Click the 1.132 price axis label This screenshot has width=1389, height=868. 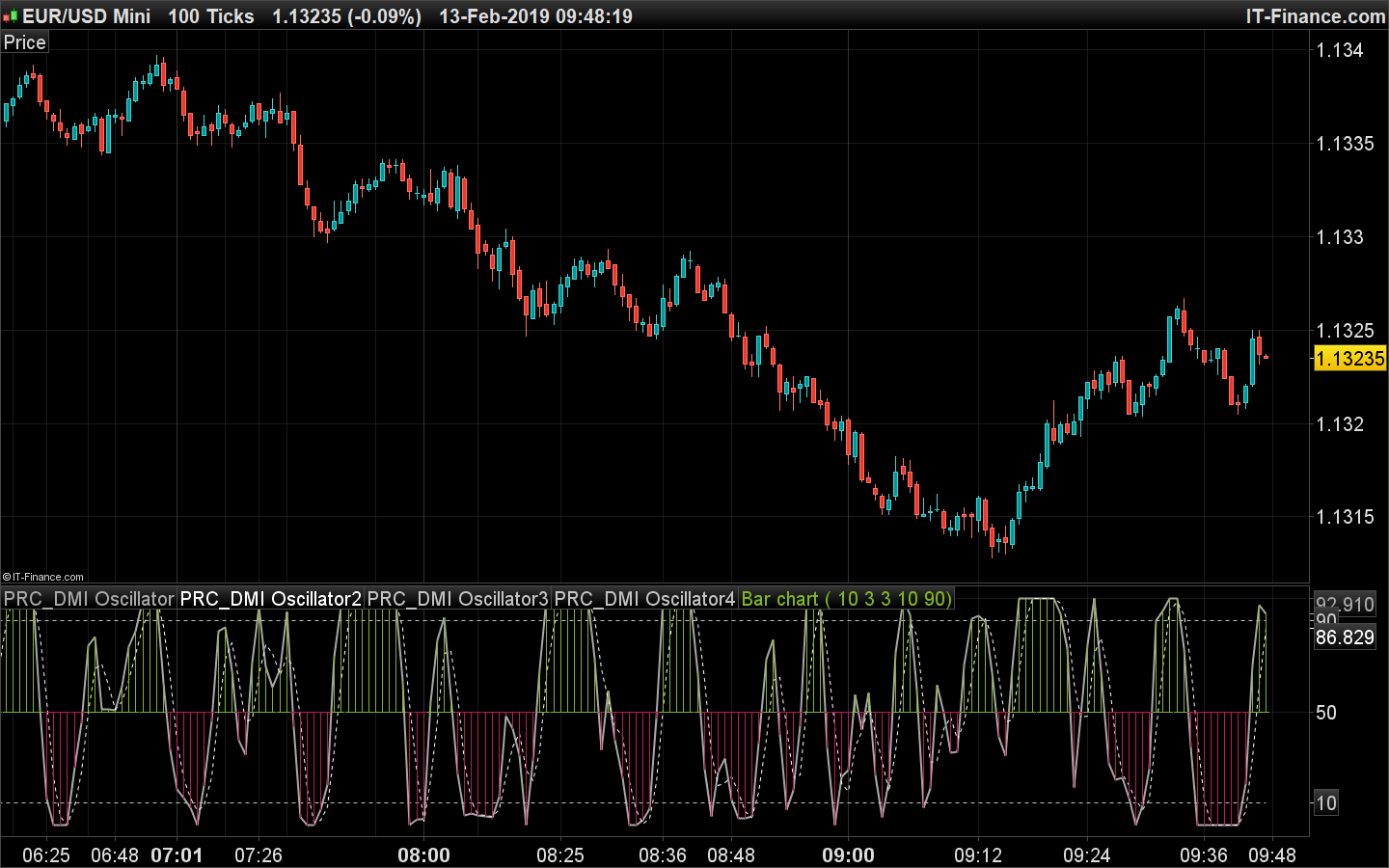pos(1340,424)
